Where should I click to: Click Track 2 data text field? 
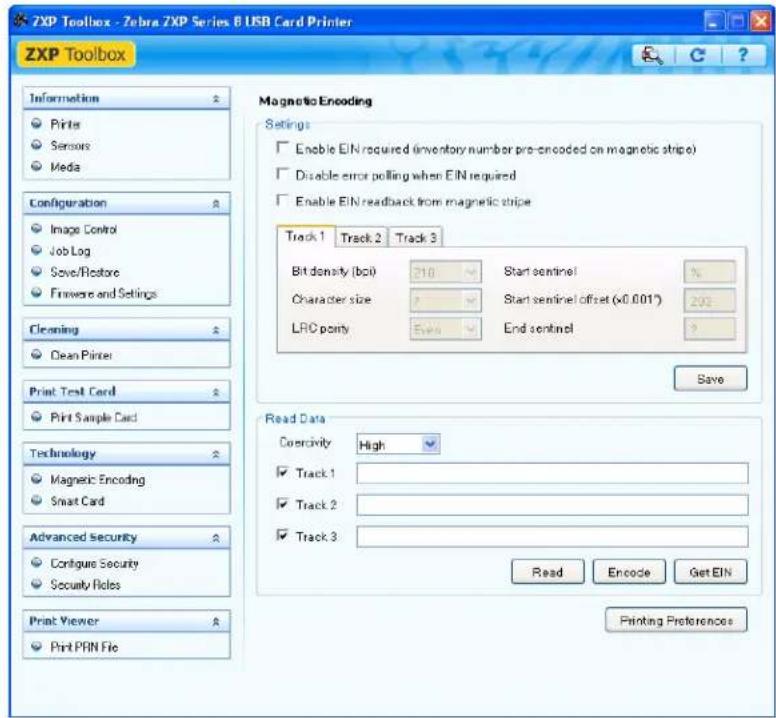click(x=552, y=505)
